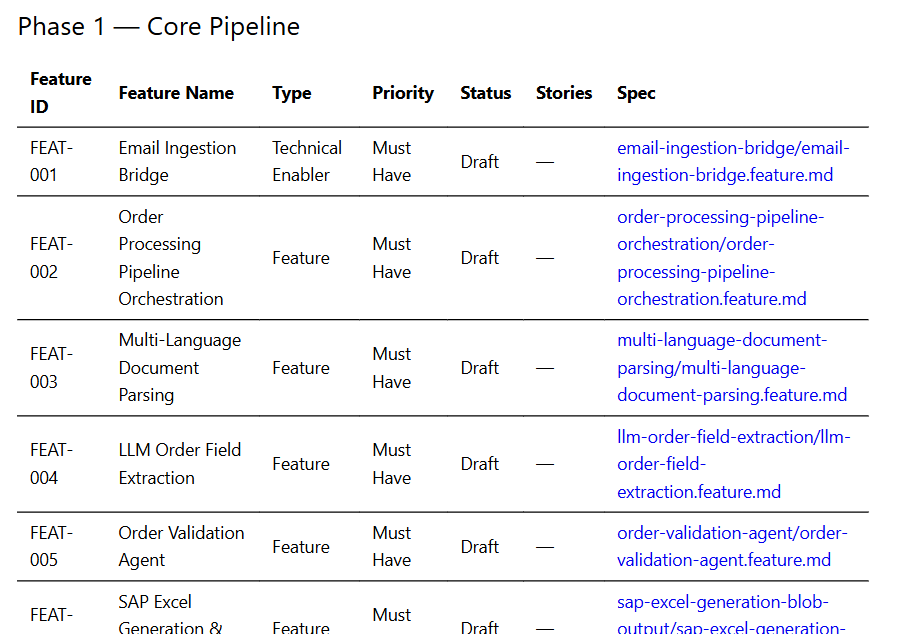This screenshot has width=915, height=634.
Task: Open llm-order-field-extraction spec link
Action: coord(734,464)
